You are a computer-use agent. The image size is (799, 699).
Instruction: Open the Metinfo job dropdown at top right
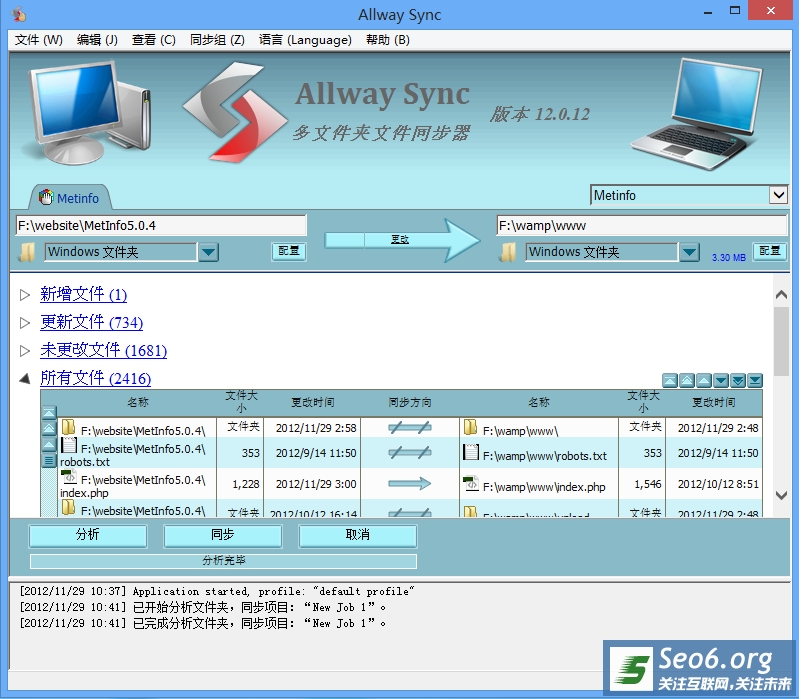pos(778,195)
